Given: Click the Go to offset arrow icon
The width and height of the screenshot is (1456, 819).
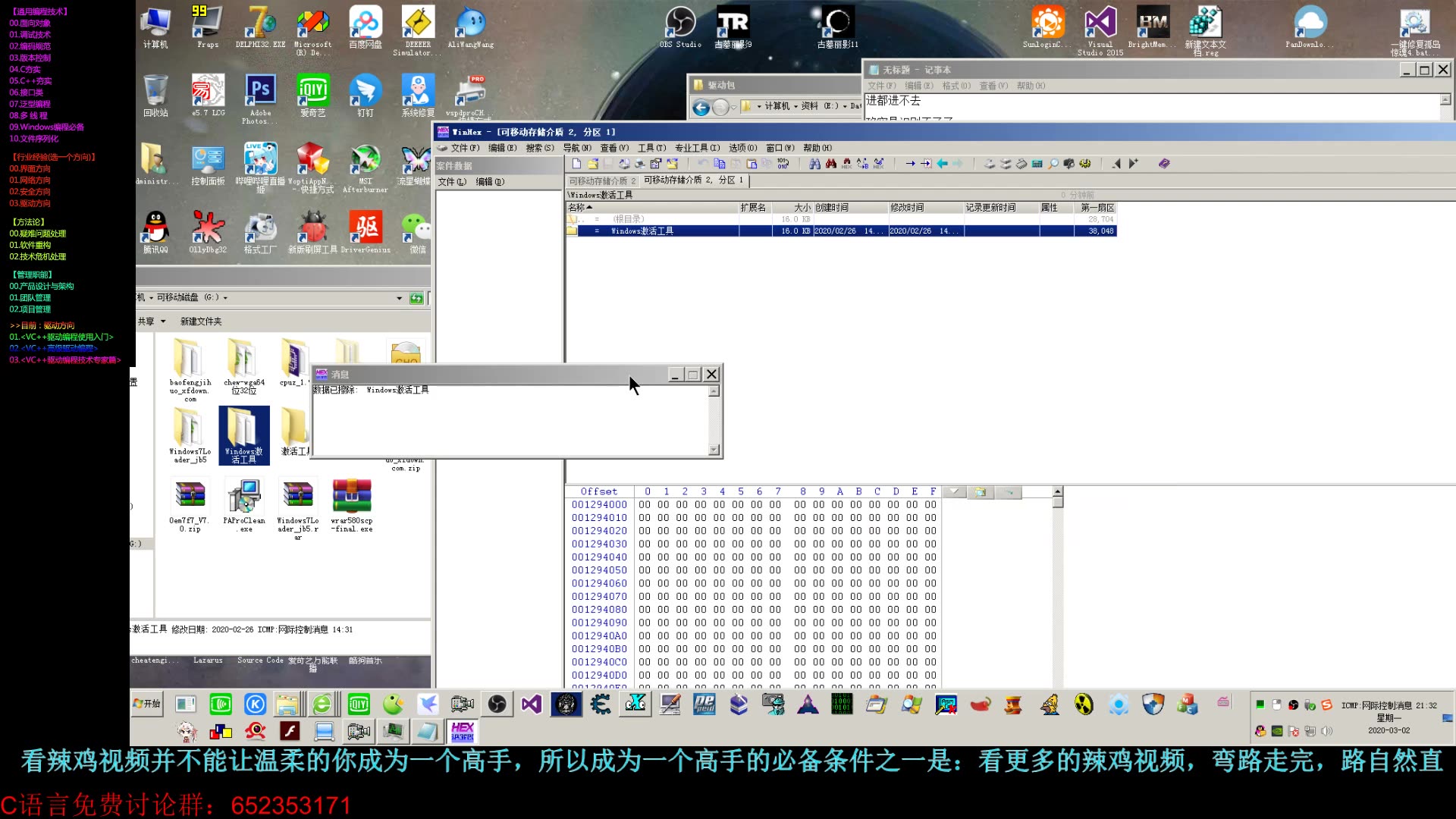Looking at the screenshot, I should (x=910, y=164).
